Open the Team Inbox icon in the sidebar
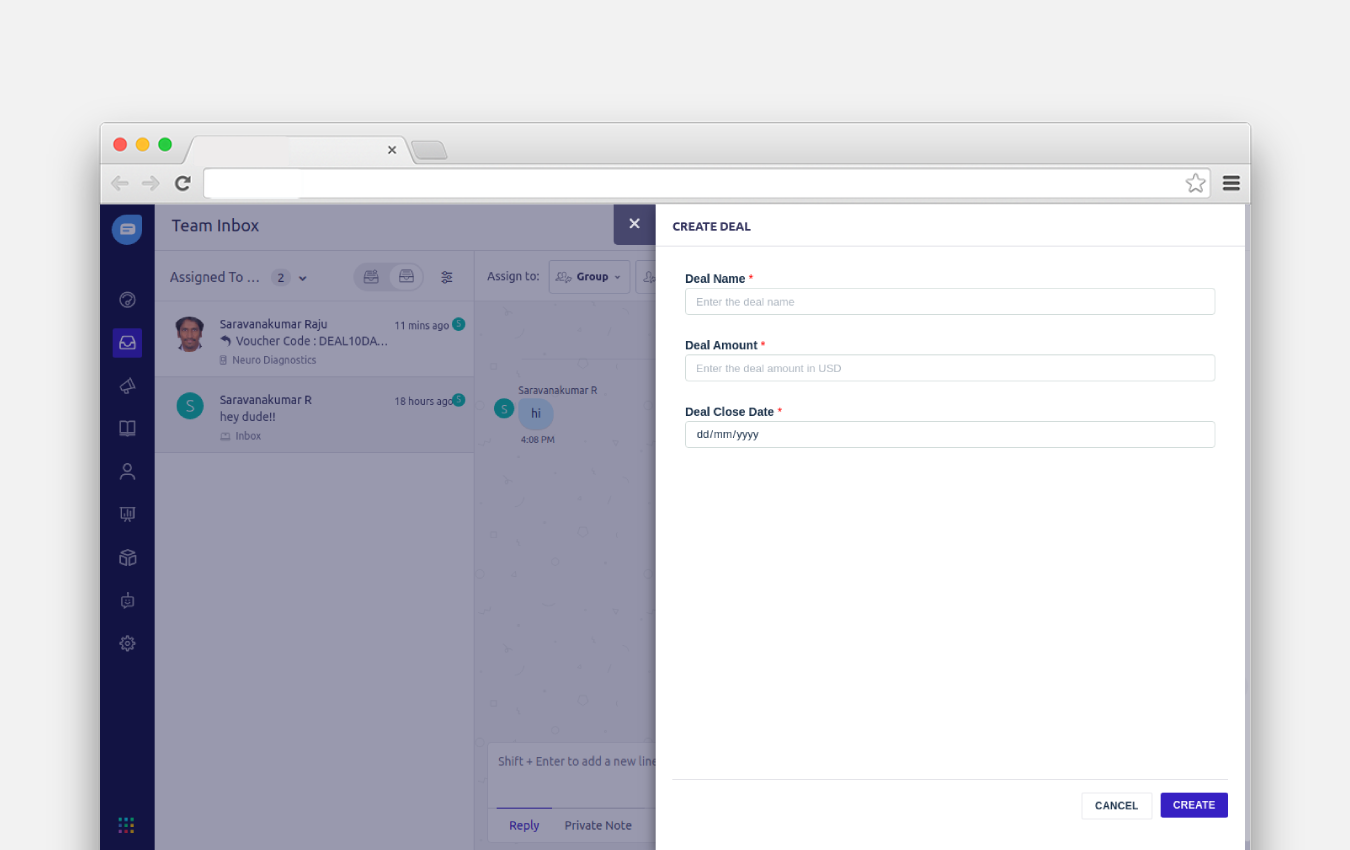 [127, 342]
